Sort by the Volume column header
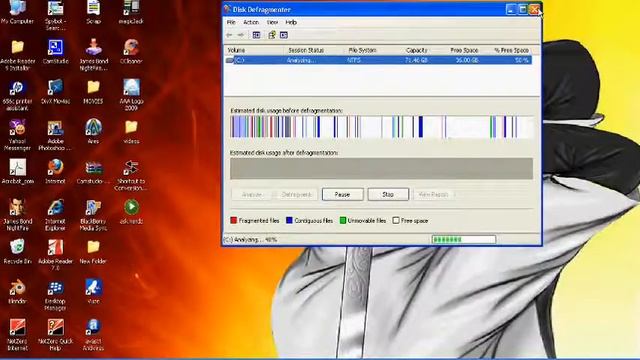 pos(254,50)
